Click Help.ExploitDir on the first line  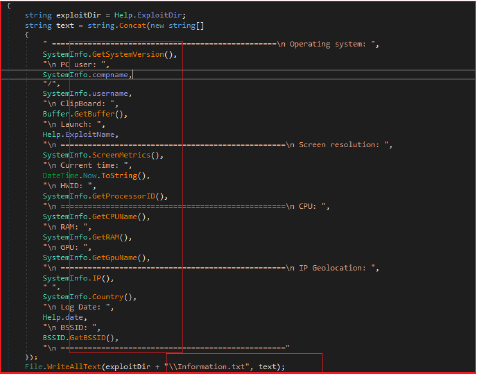pyautogui.click(x=149, y=15)
